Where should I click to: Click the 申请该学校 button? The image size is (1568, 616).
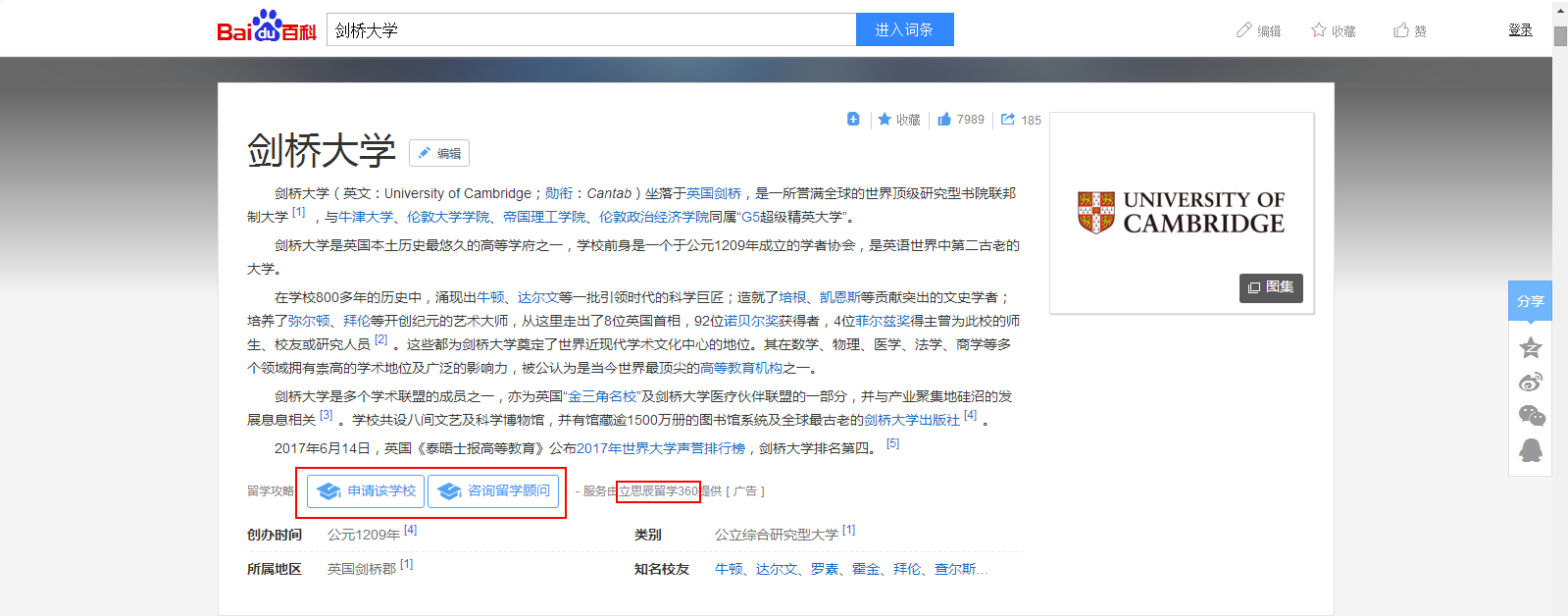pyautogui.click(x=366, y=491)
